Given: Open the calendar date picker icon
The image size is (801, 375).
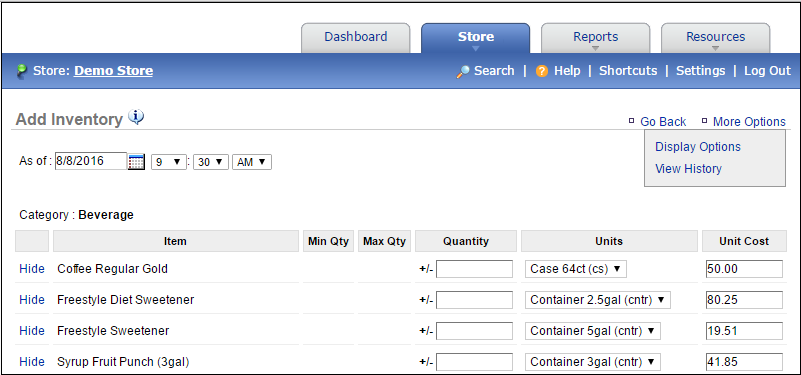Looking at the screenshot, I should pos(136,162).
